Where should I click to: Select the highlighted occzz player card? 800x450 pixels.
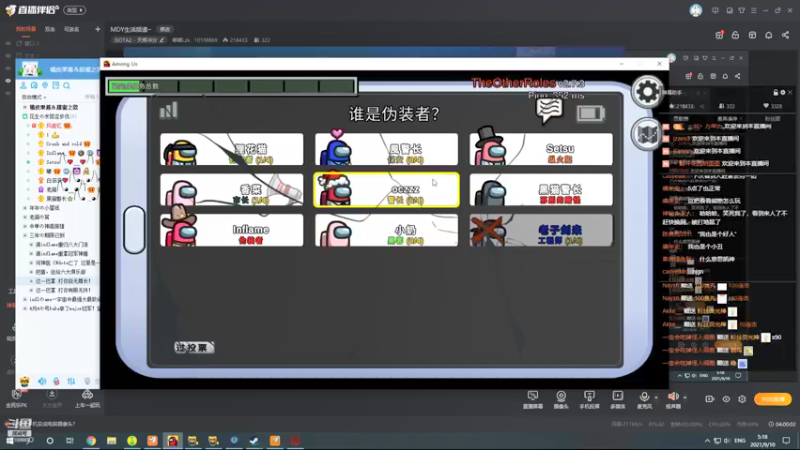[386, 190]
